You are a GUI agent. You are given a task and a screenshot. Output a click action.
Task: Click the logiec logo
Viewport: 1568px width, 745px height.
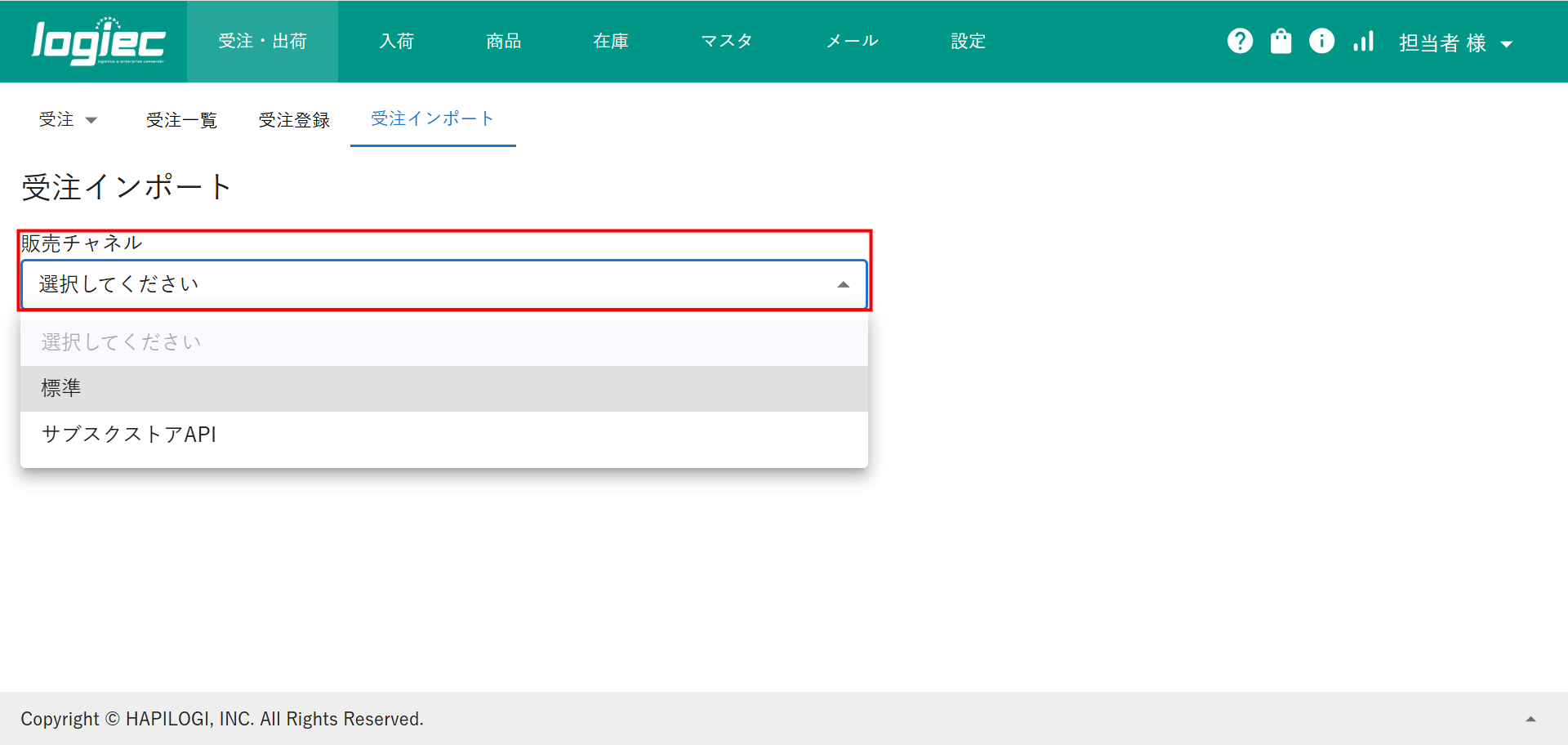[x=98, y=41]
